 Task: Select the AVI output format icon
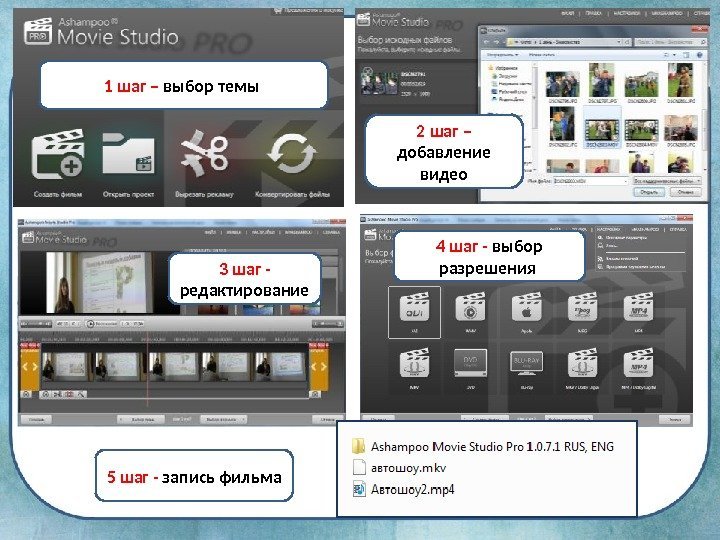tap(414, 307)
